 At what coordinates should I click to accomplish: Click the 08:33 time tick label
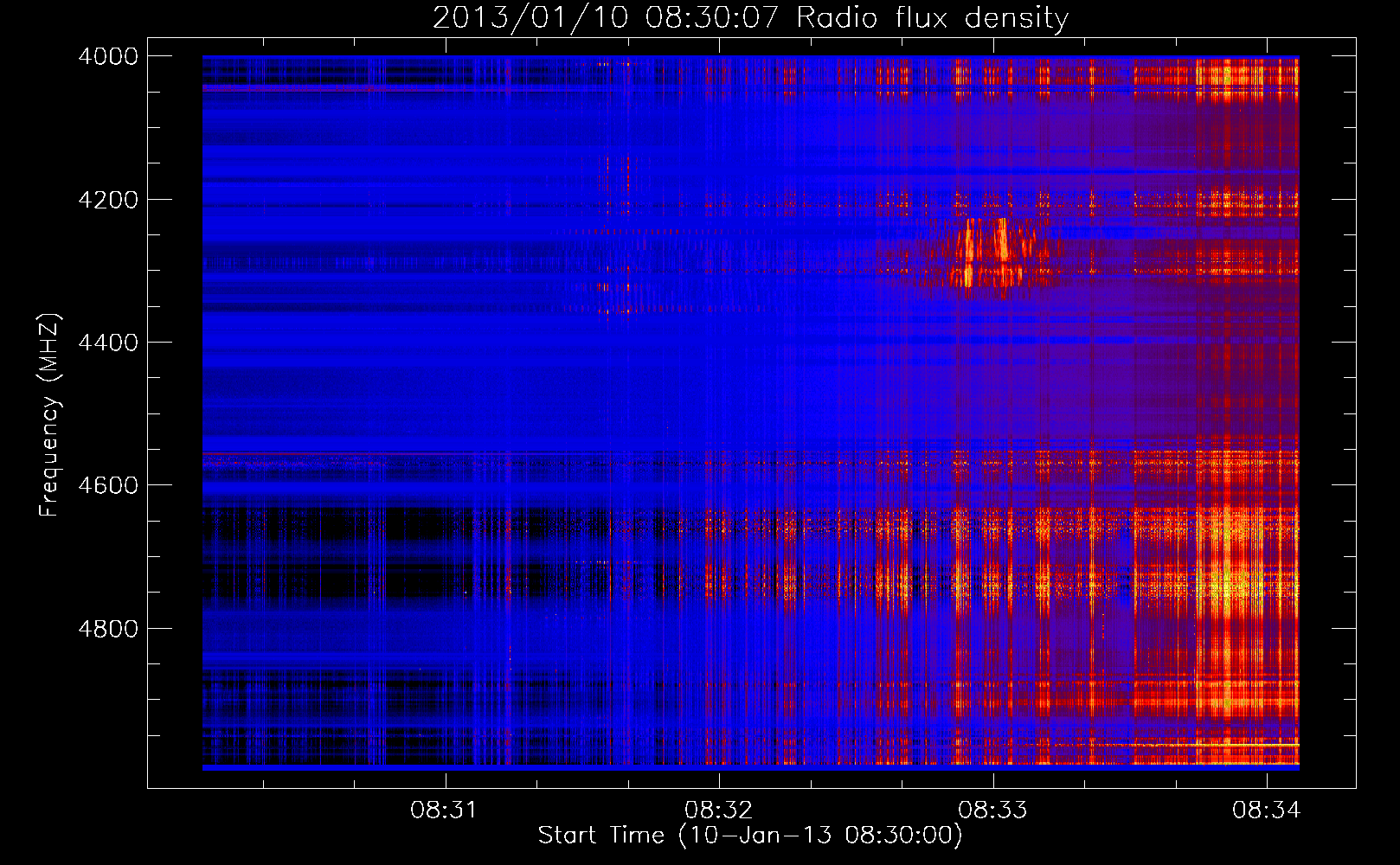[x=992, y=811]
